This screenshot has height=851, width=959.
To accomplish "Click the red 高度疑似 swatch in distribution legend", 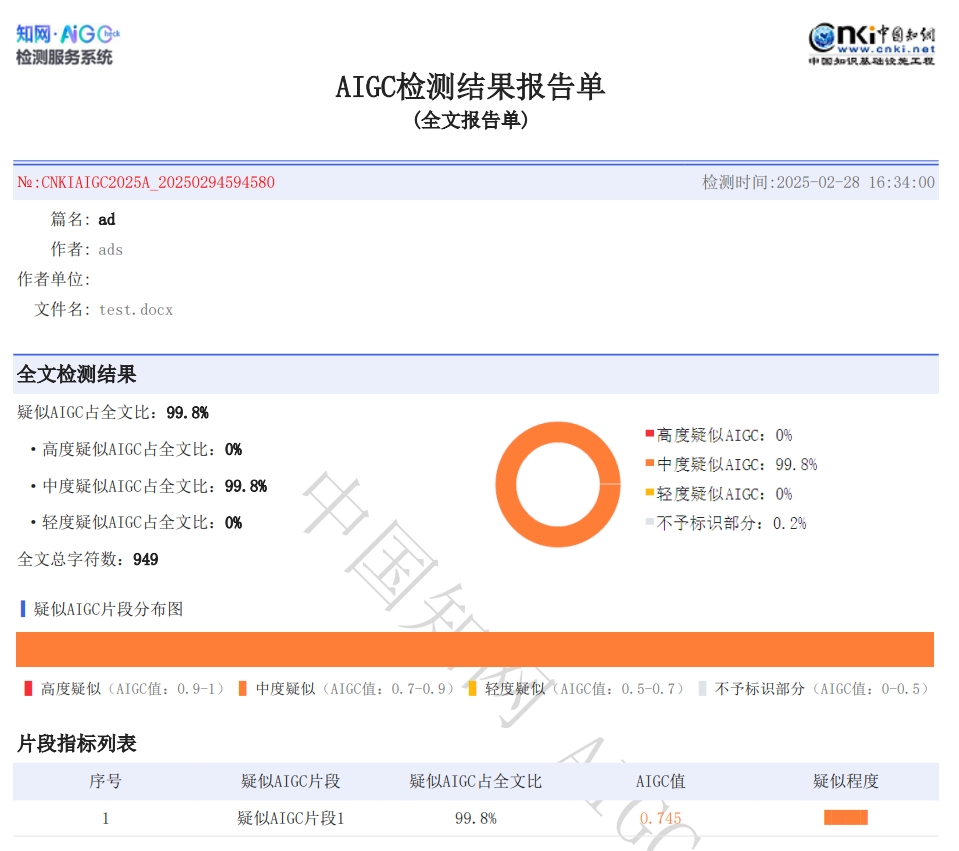I will 27,688.
